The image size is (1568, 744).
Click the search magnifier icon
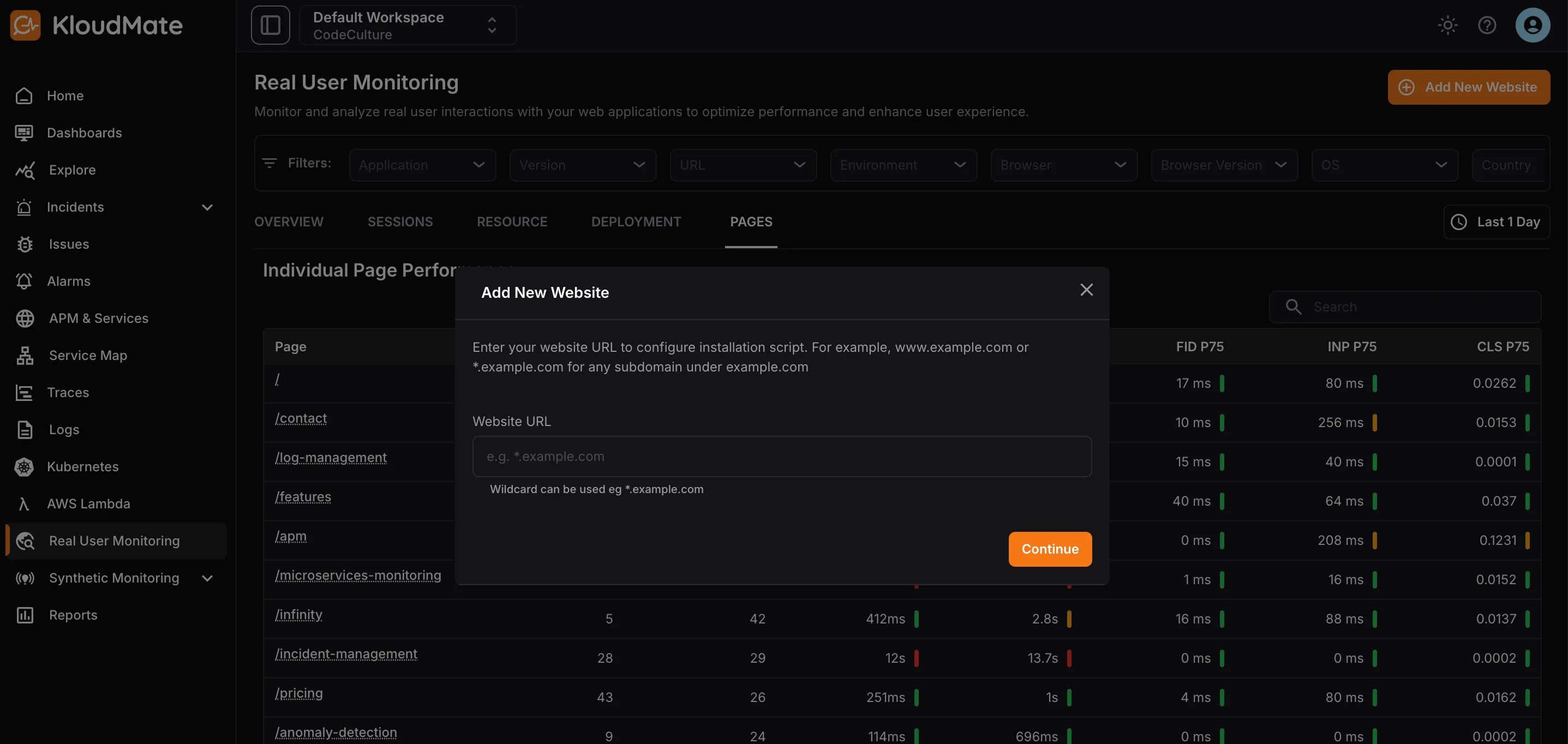click(x=1294, y=307)
